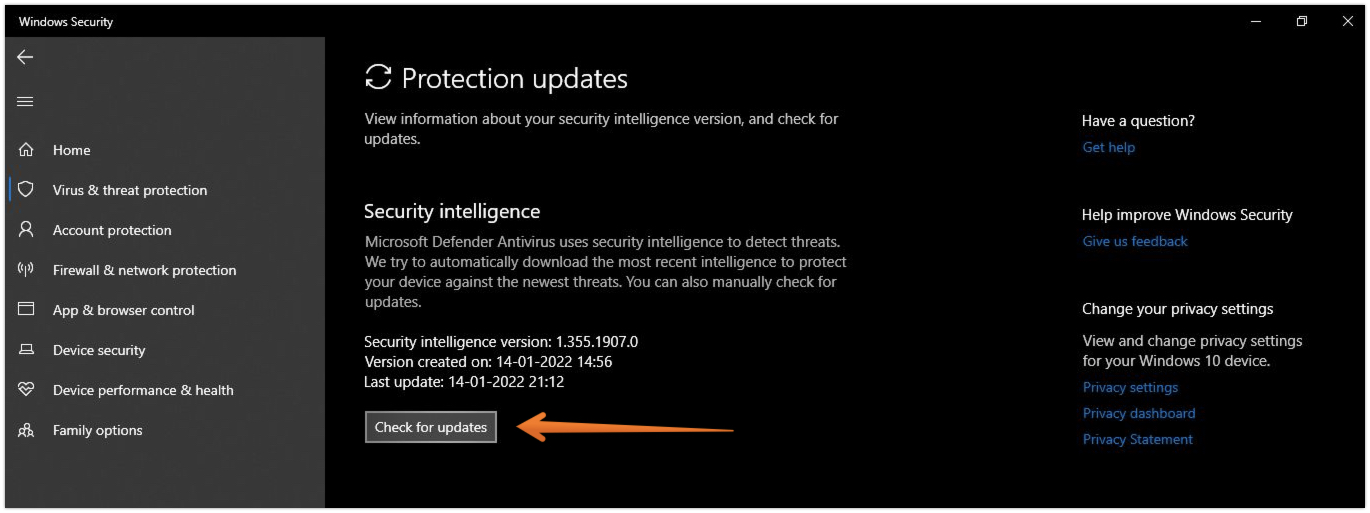This screenshot has height=513, width=1370.
Task: Click the Family options people icon
Action: [26, 430]
